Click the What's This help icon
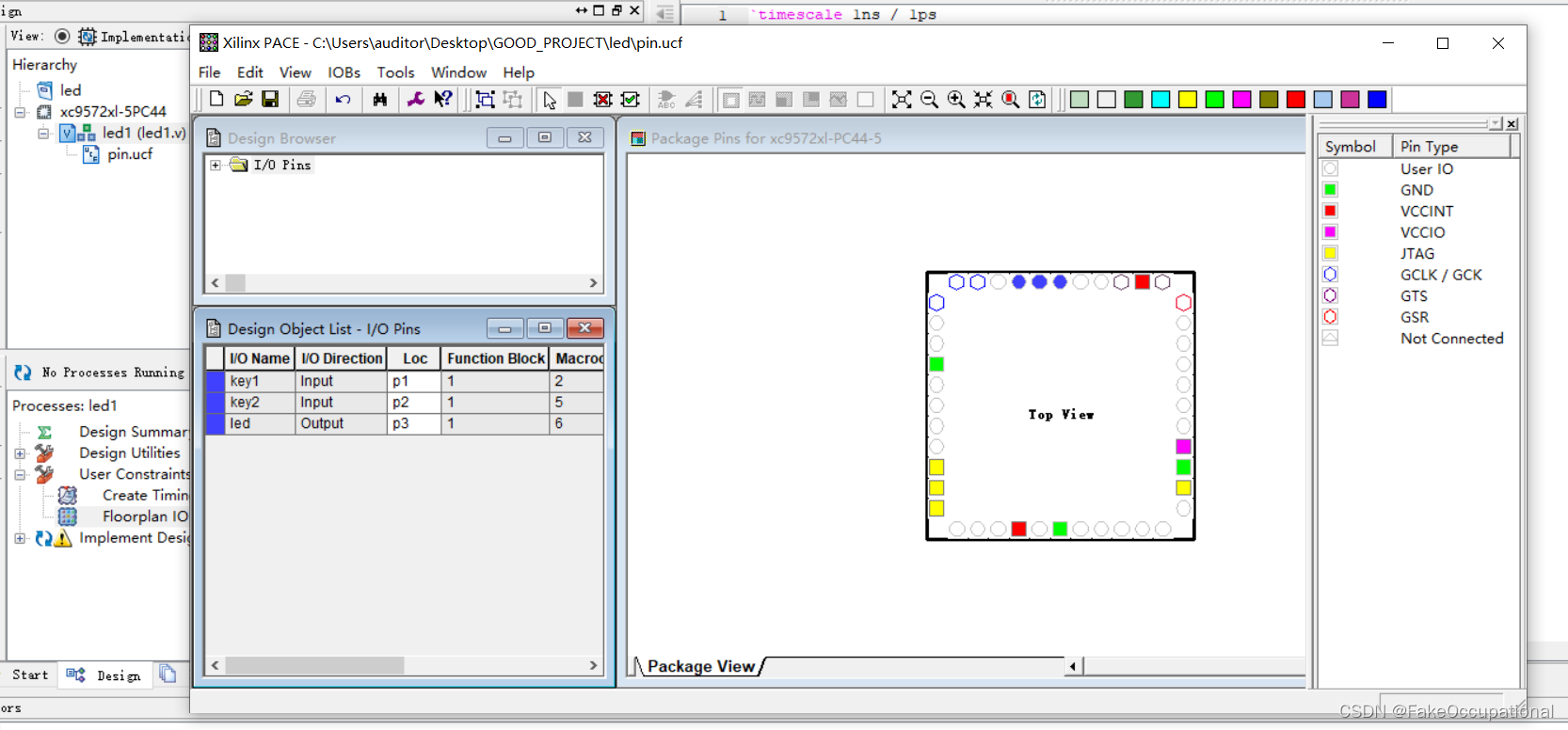Screen dimensions: 1568x730 (x=443, y=99)
